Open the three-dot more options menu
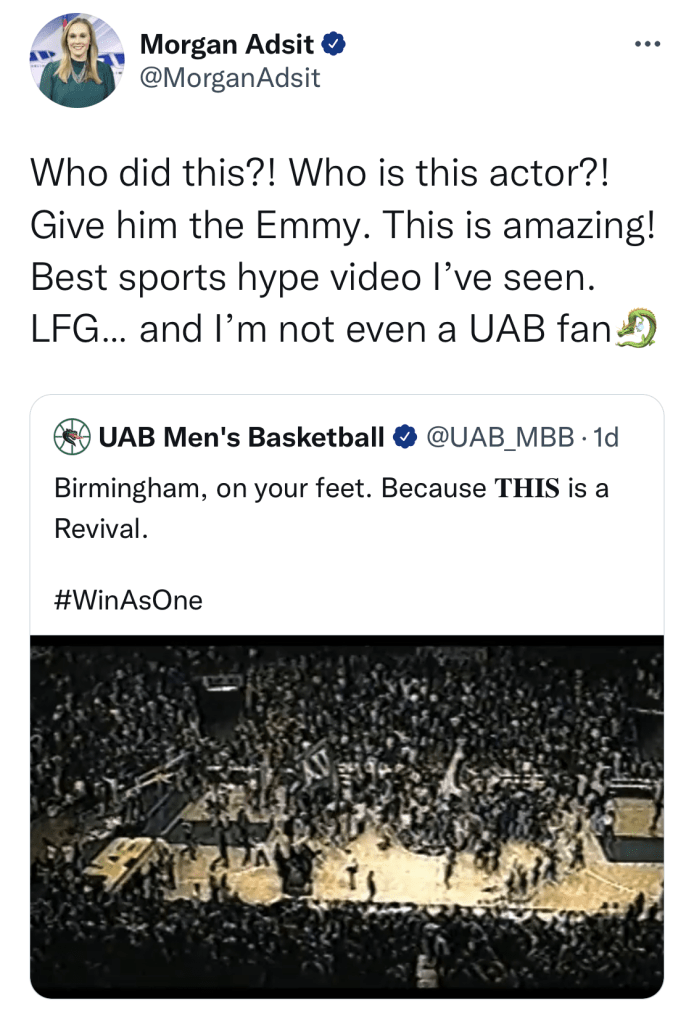The width and height of the screenshot is (694, 1024). (x=647, y=45)
